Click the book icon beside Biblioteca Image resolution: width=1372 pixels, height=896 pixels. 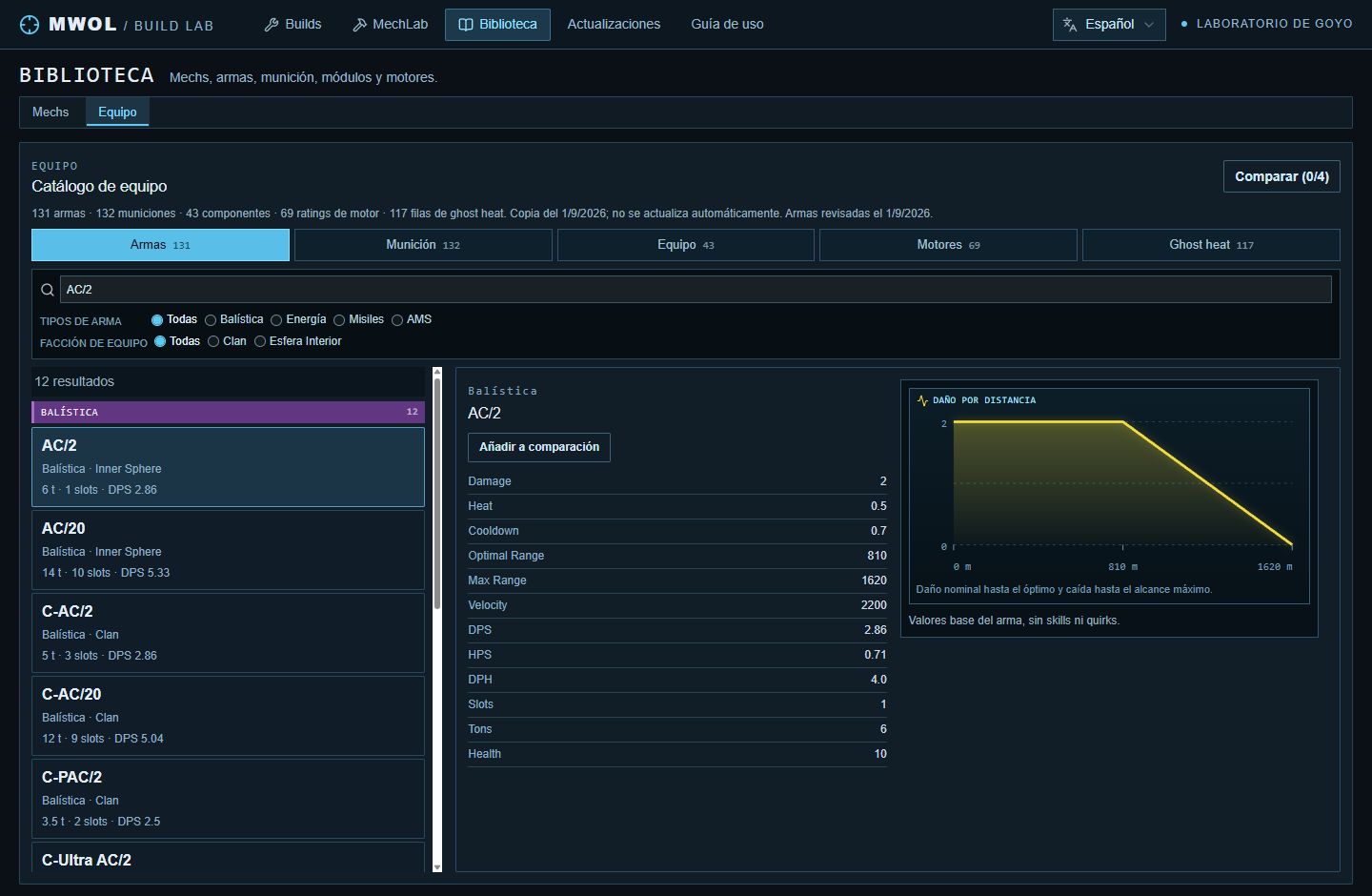466,25
